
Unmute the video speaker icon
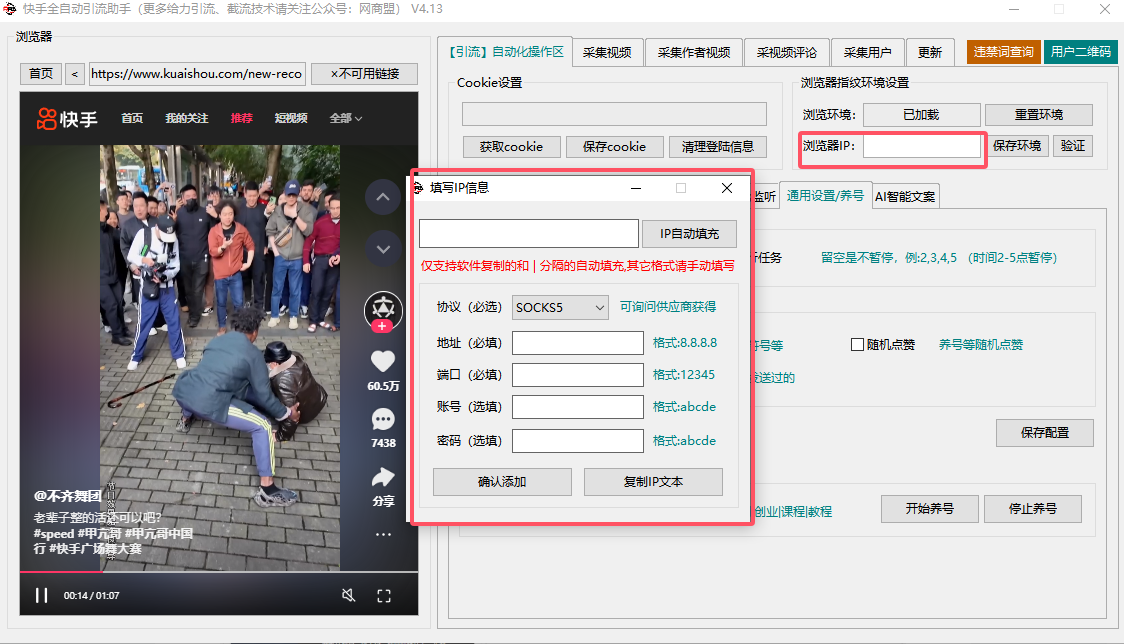tap(348, 595)
